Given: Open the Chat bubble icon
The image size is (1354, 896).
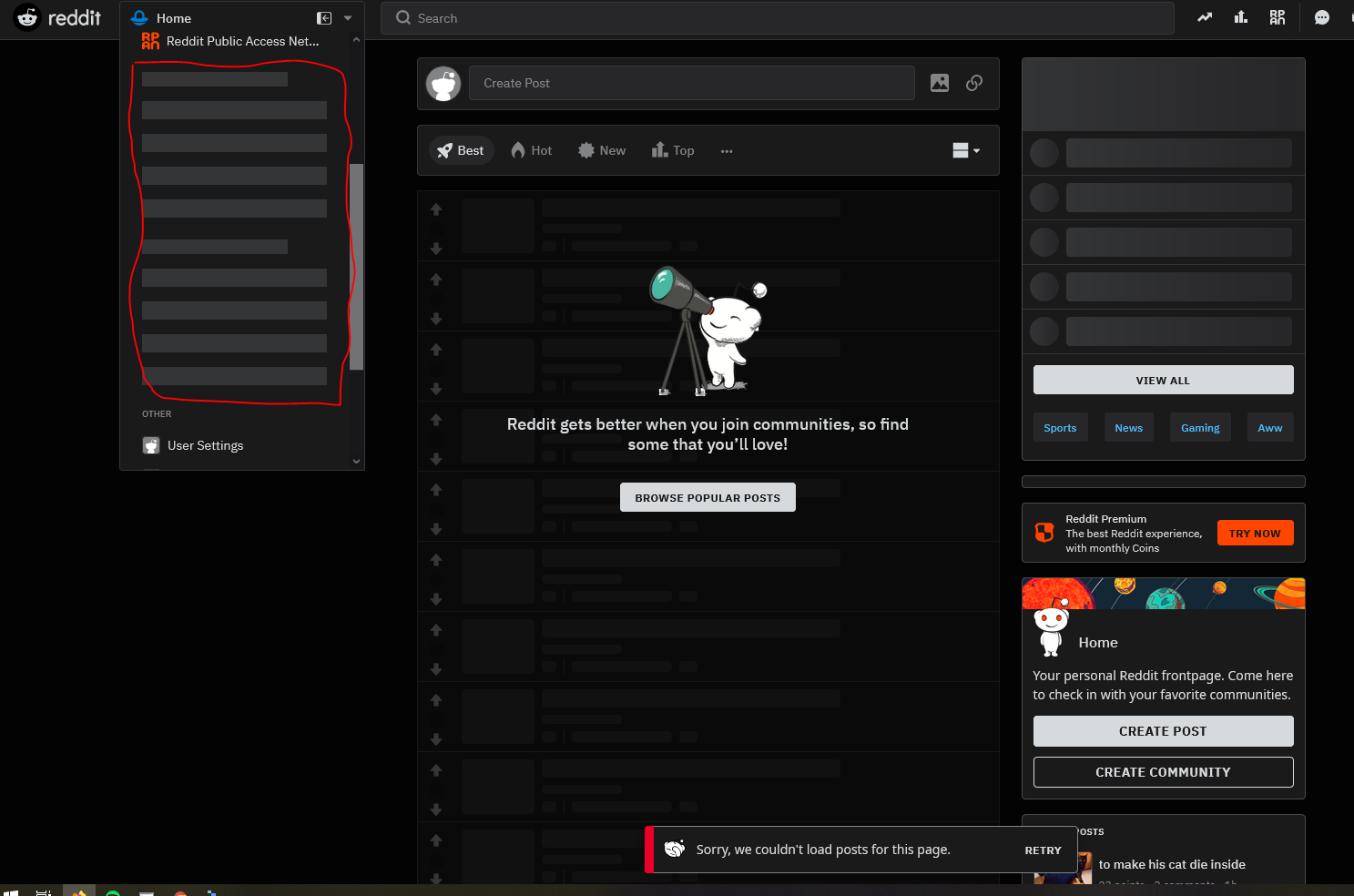Looking at the screenshot, I should click(x=1322, y=17).
